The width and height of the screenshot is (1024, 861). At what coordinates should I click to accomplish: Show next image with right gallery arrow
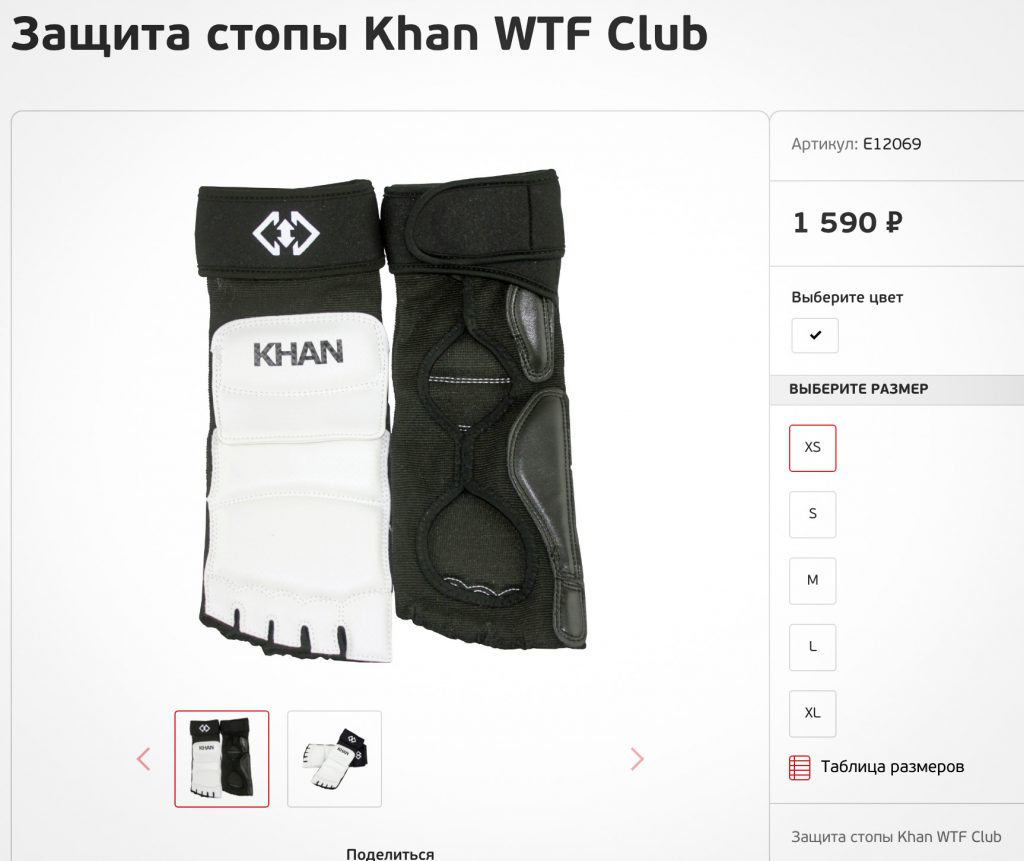[x=637, y=758]
